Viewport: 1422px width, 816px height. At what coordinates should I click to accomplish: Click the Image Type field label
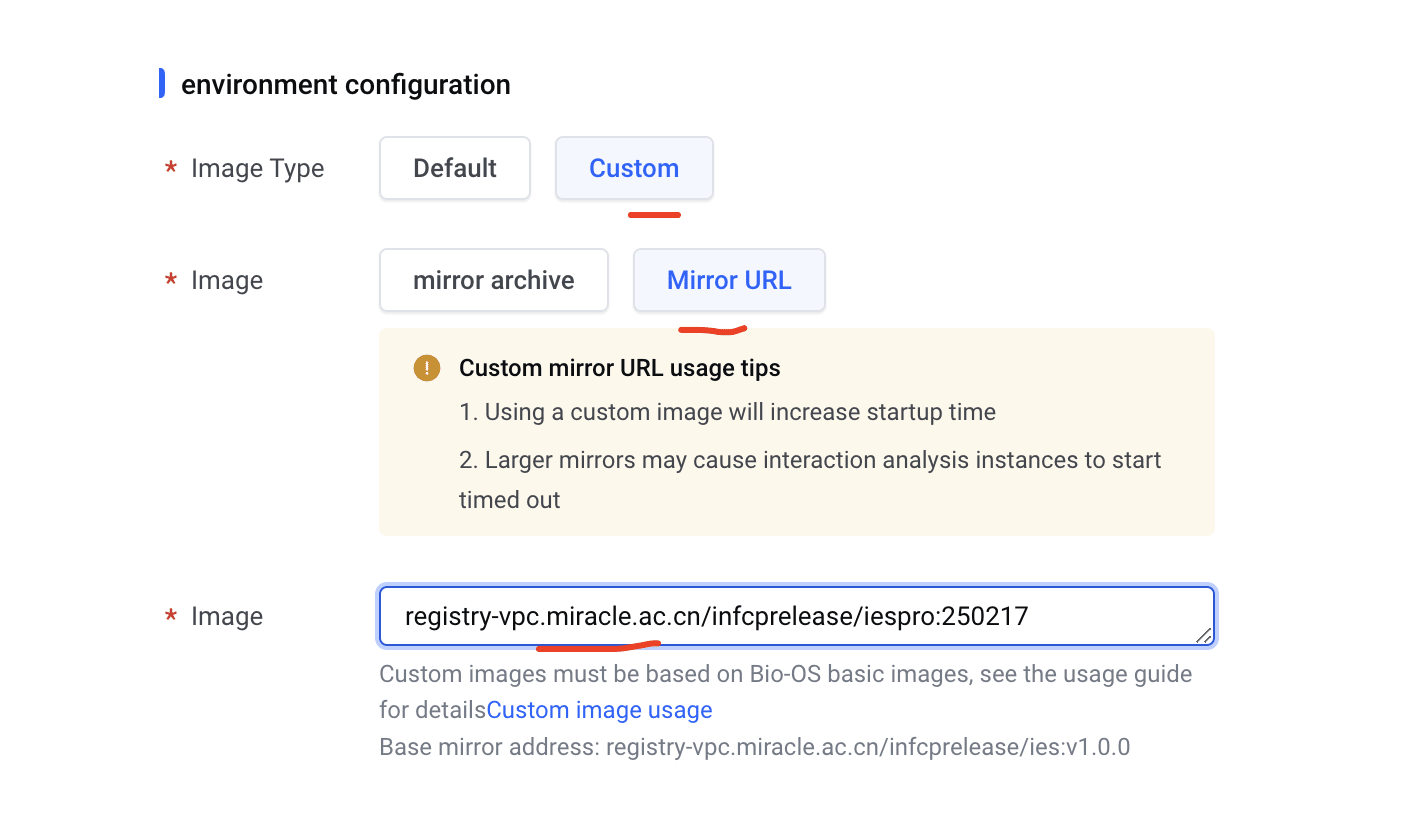tap(257, 168)
